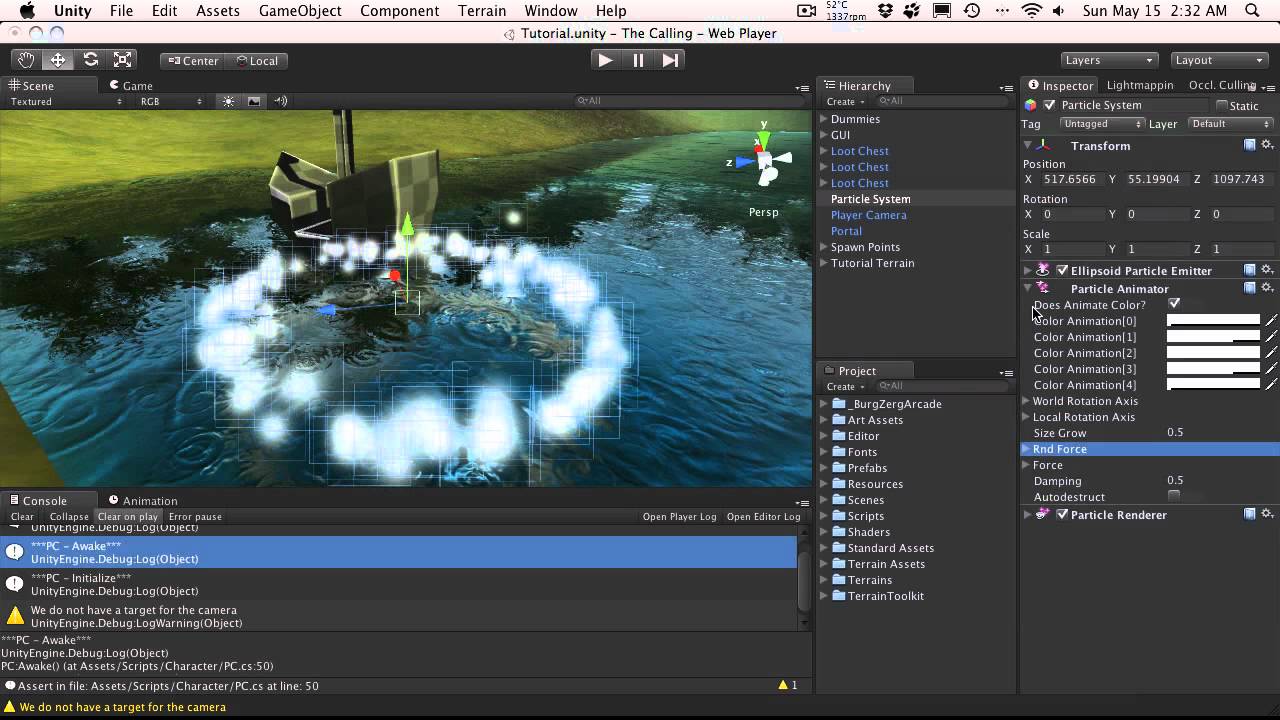
Task: Toggle Particle System active checkbox
Action: tap(1049, 105)
